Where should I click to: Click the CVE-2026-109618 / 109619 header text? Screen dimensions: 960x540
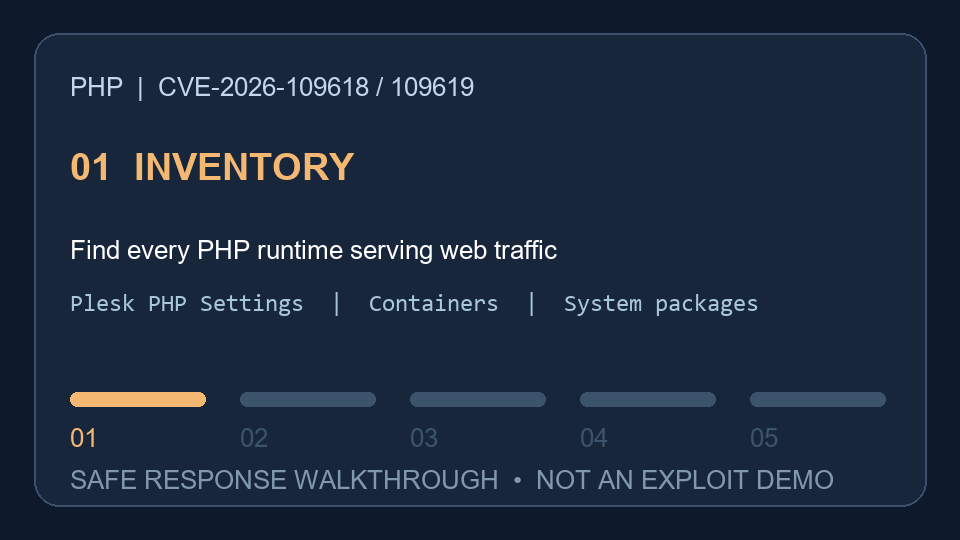[x=316, y=87]
